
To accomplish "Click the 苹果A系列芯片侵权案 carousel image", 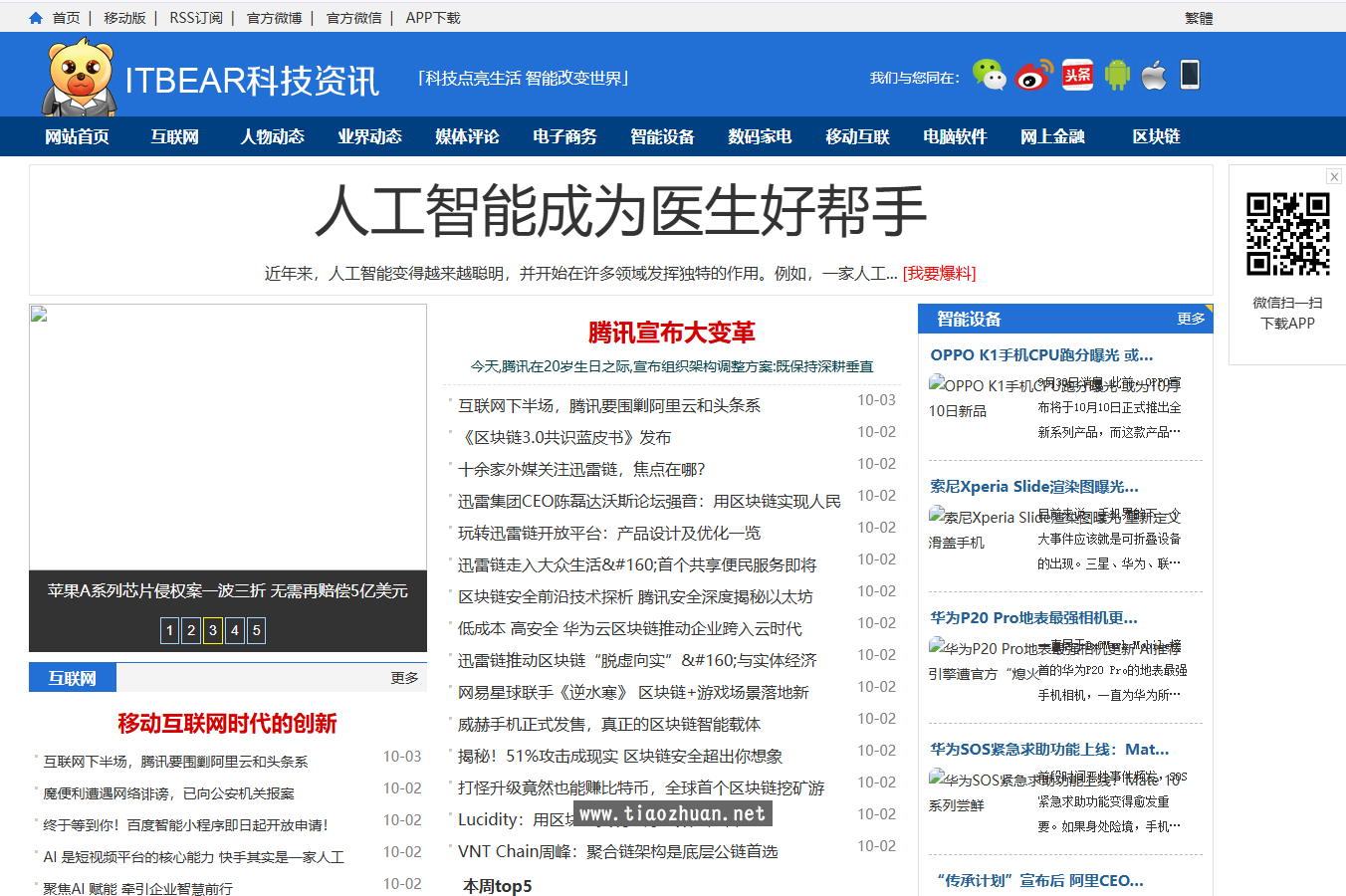I will [227, 438].
